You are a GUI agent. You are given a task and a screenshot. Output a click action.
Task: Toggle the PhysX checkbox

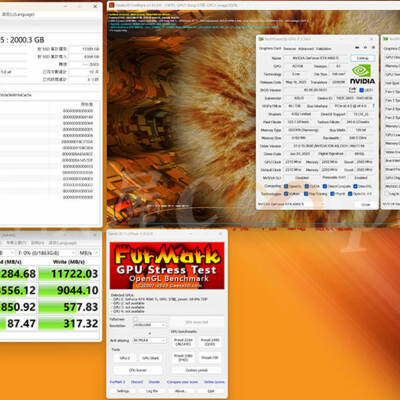(332, 194)
